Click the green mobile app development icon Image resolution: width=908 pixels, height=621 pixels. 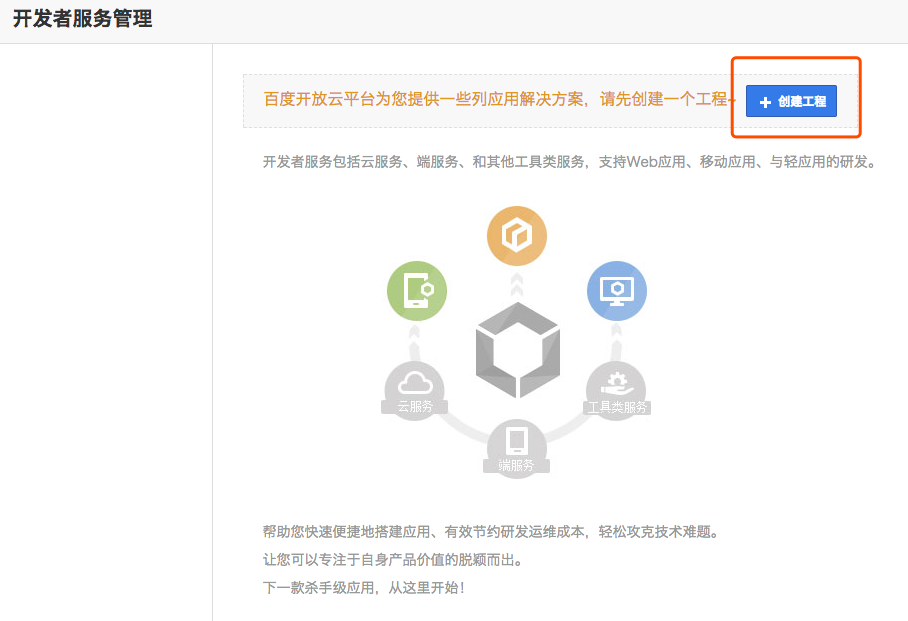[x=416, y=291]
